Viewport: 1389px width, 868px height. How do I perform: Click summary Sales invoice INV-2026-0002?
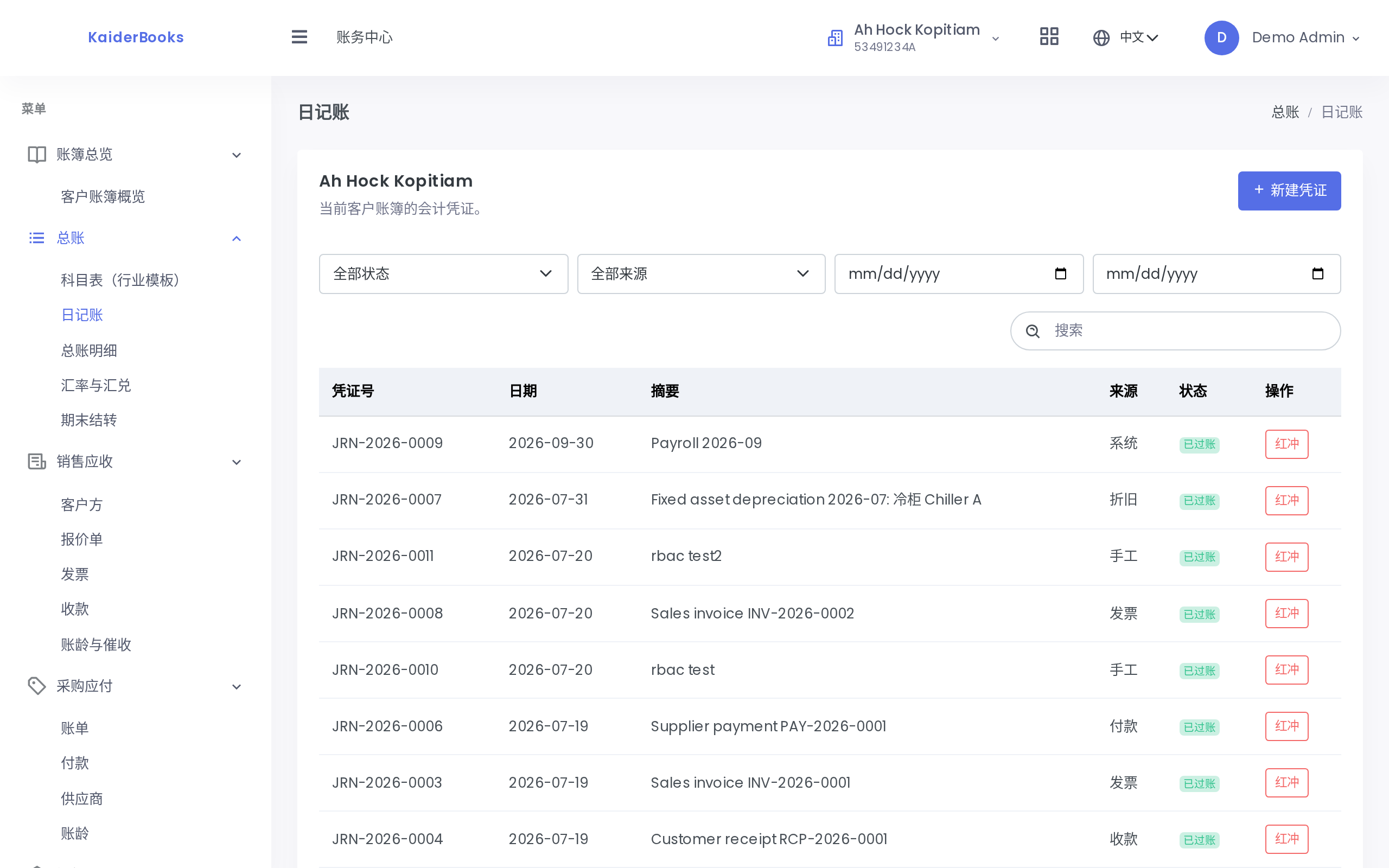click(x=752, y=614)
